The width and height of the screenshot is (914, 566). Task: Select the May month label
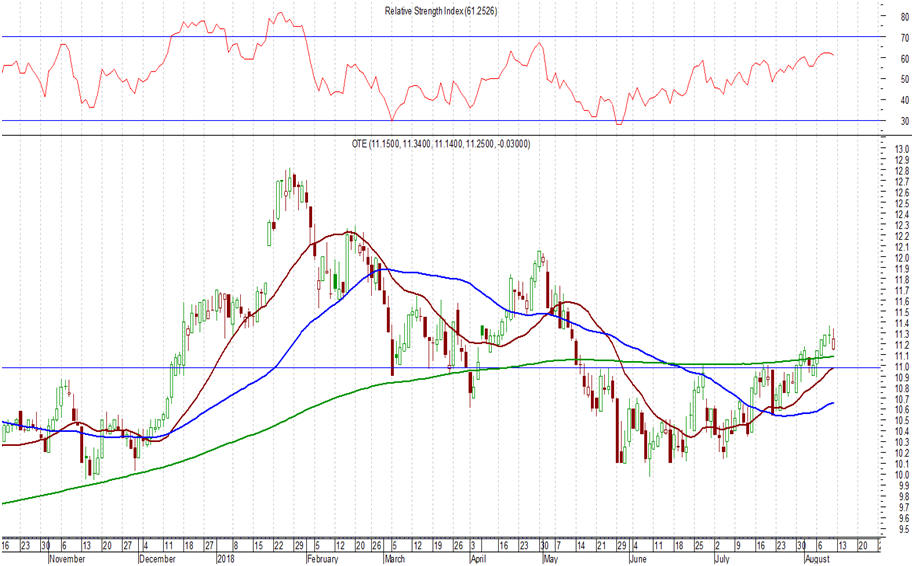coord(550,559)
